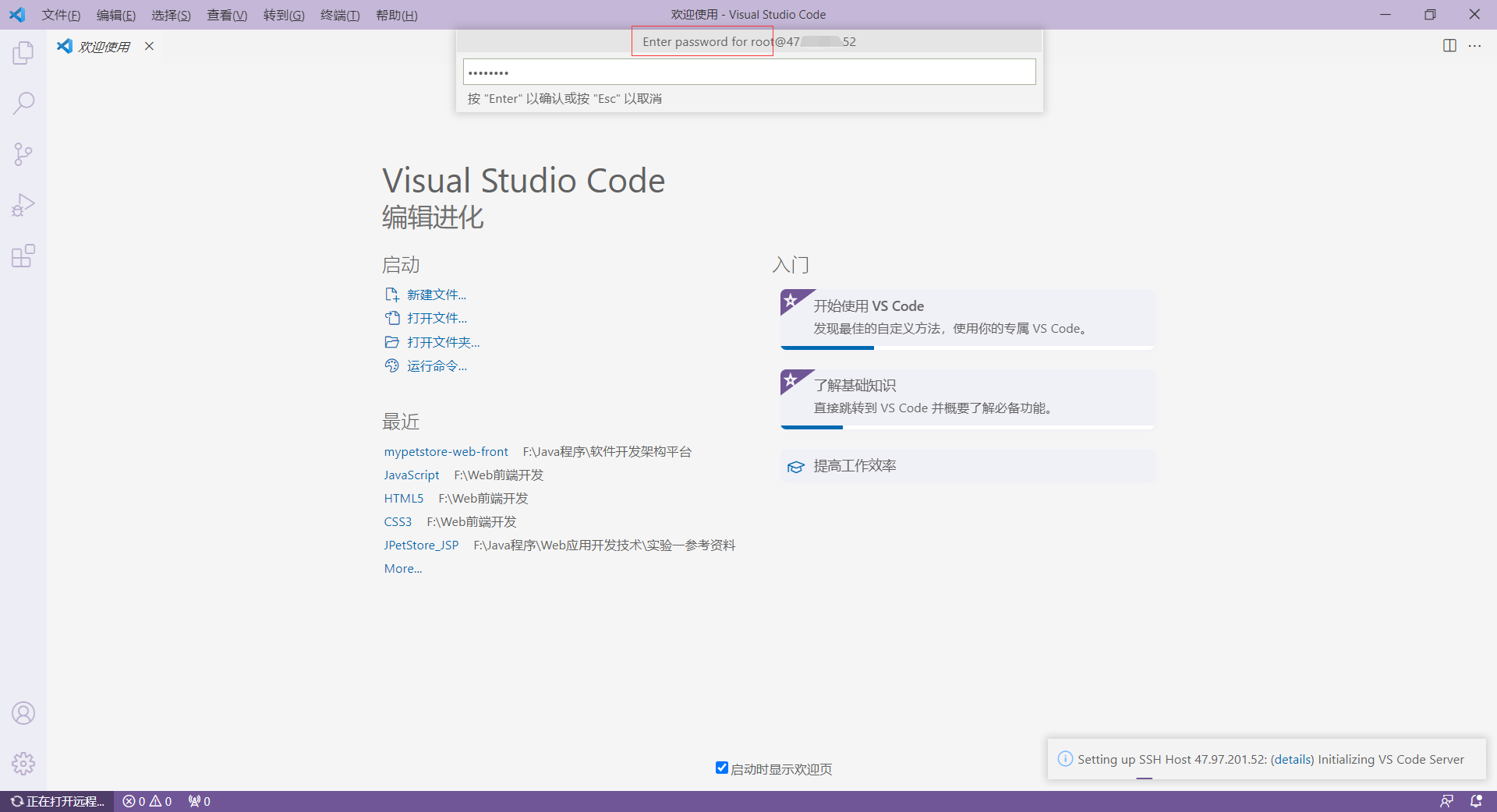The image size is (1497, 812).
Task: Open the 提高工作效率 walkthrough card
Action: [x=967, y=466]
